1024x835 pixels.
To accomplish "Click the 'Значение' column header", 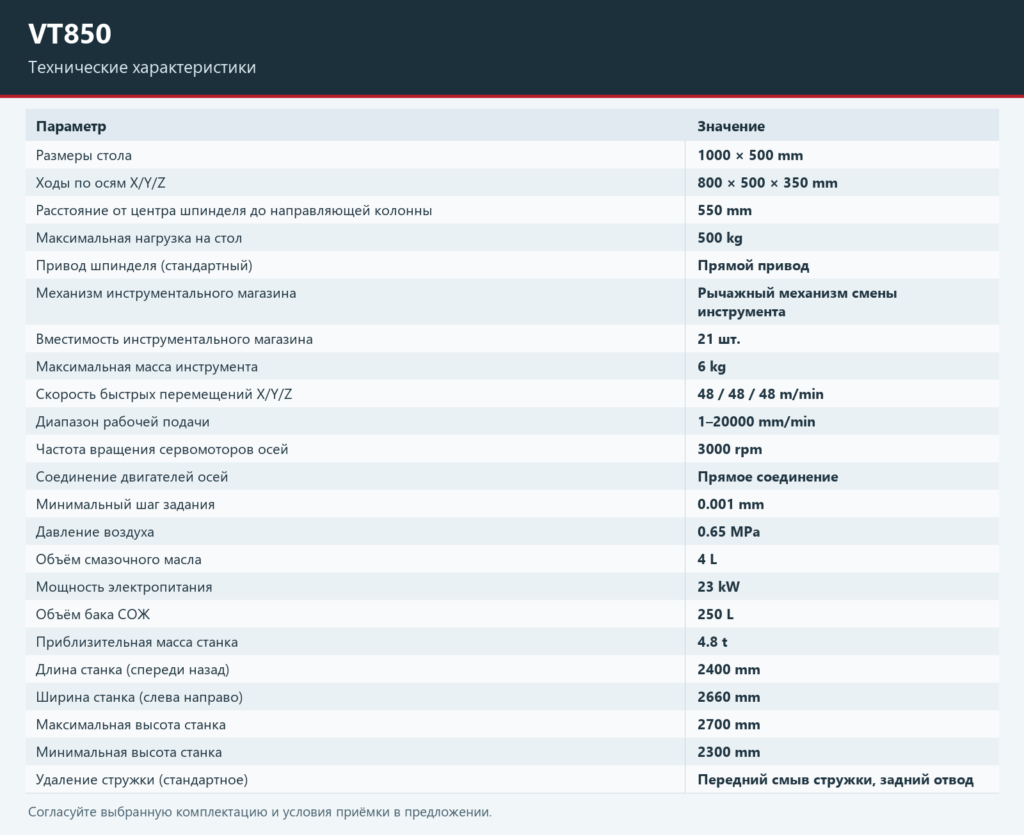I will coord(731,126).
